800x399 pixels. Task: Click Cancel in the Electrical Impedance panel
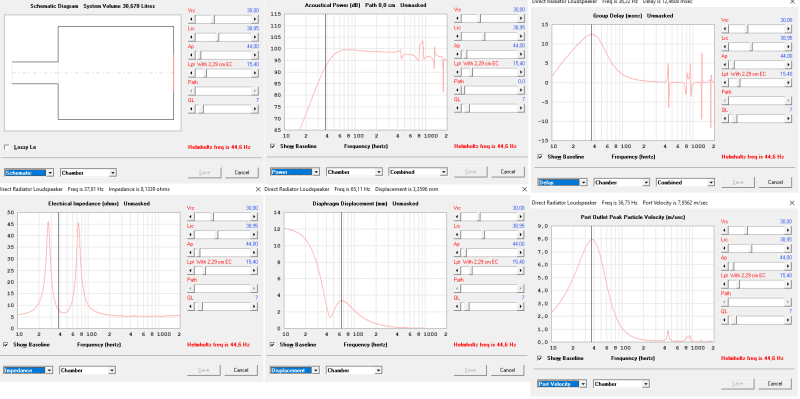[x=241, y=370]
